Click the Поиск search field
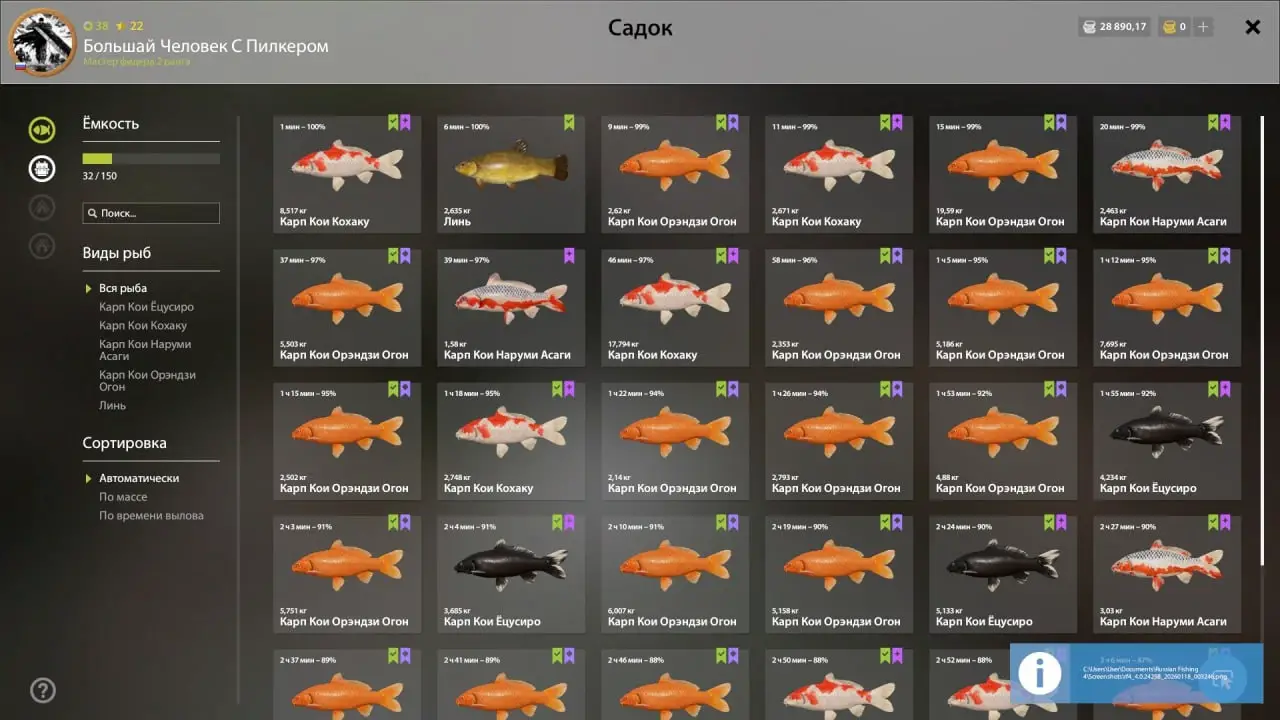 [x=151, y=213]
